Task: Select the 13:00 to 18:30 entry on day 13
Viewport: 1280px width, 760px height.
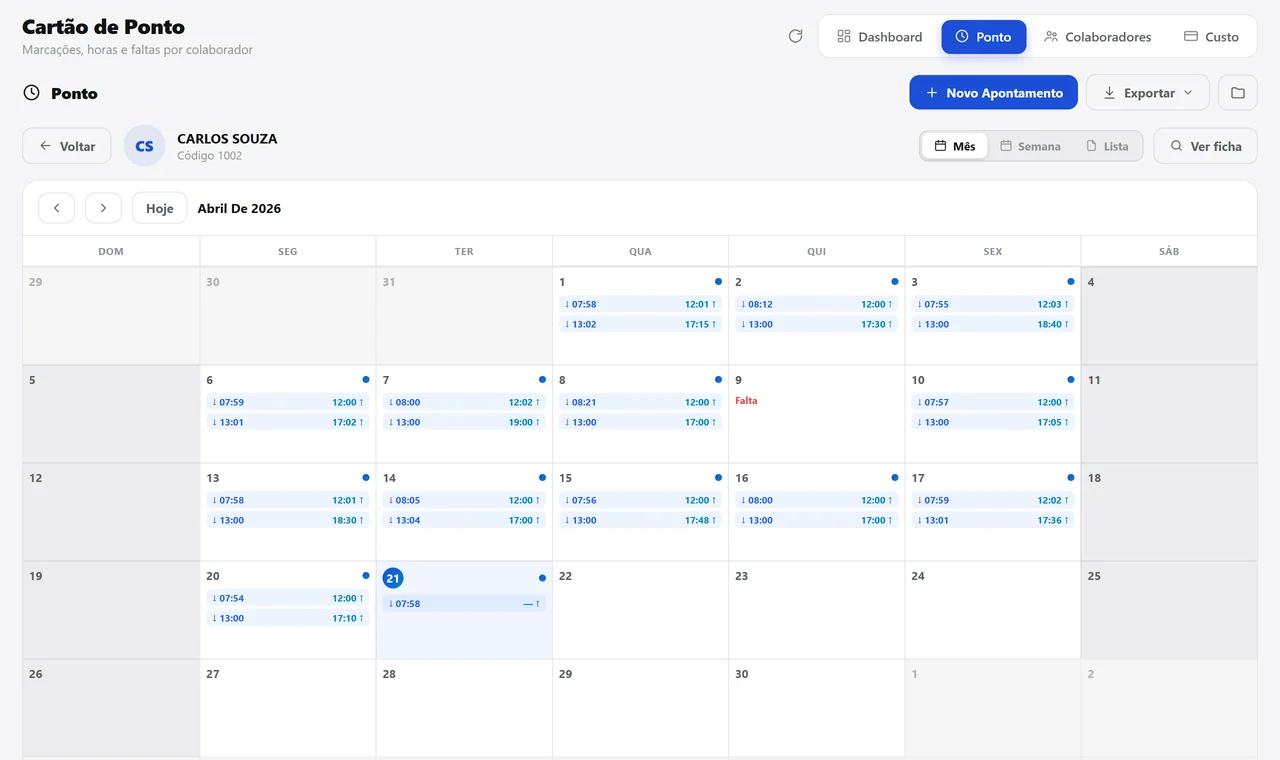Action: pos(288,520)
